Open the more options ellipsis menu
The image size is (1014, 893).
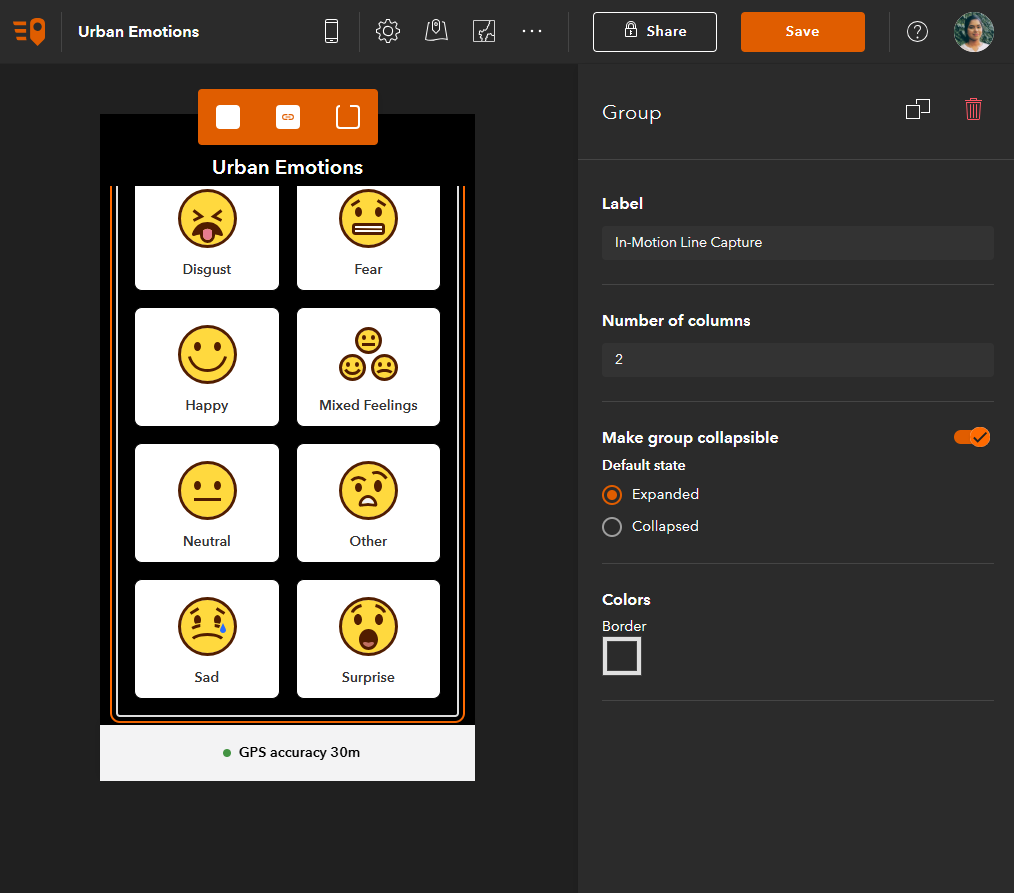tap(532, 31)
